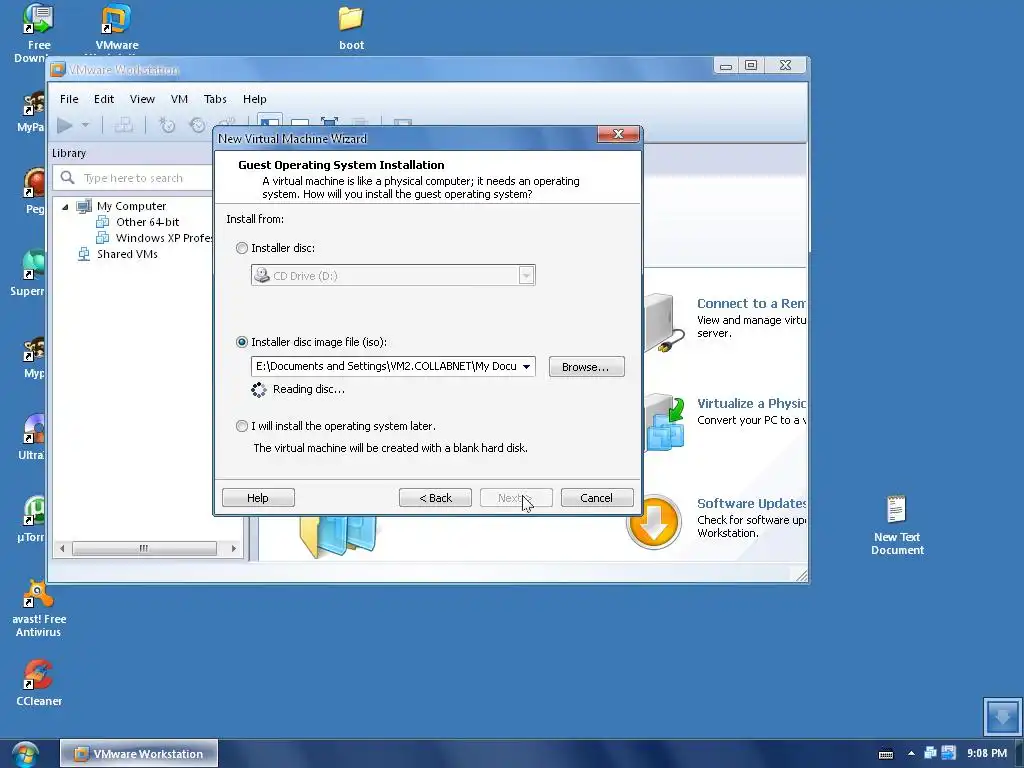Viewport: 1024px width, 768px height.
Task: Select My Computer in the library tree
Action: [131, 206]
